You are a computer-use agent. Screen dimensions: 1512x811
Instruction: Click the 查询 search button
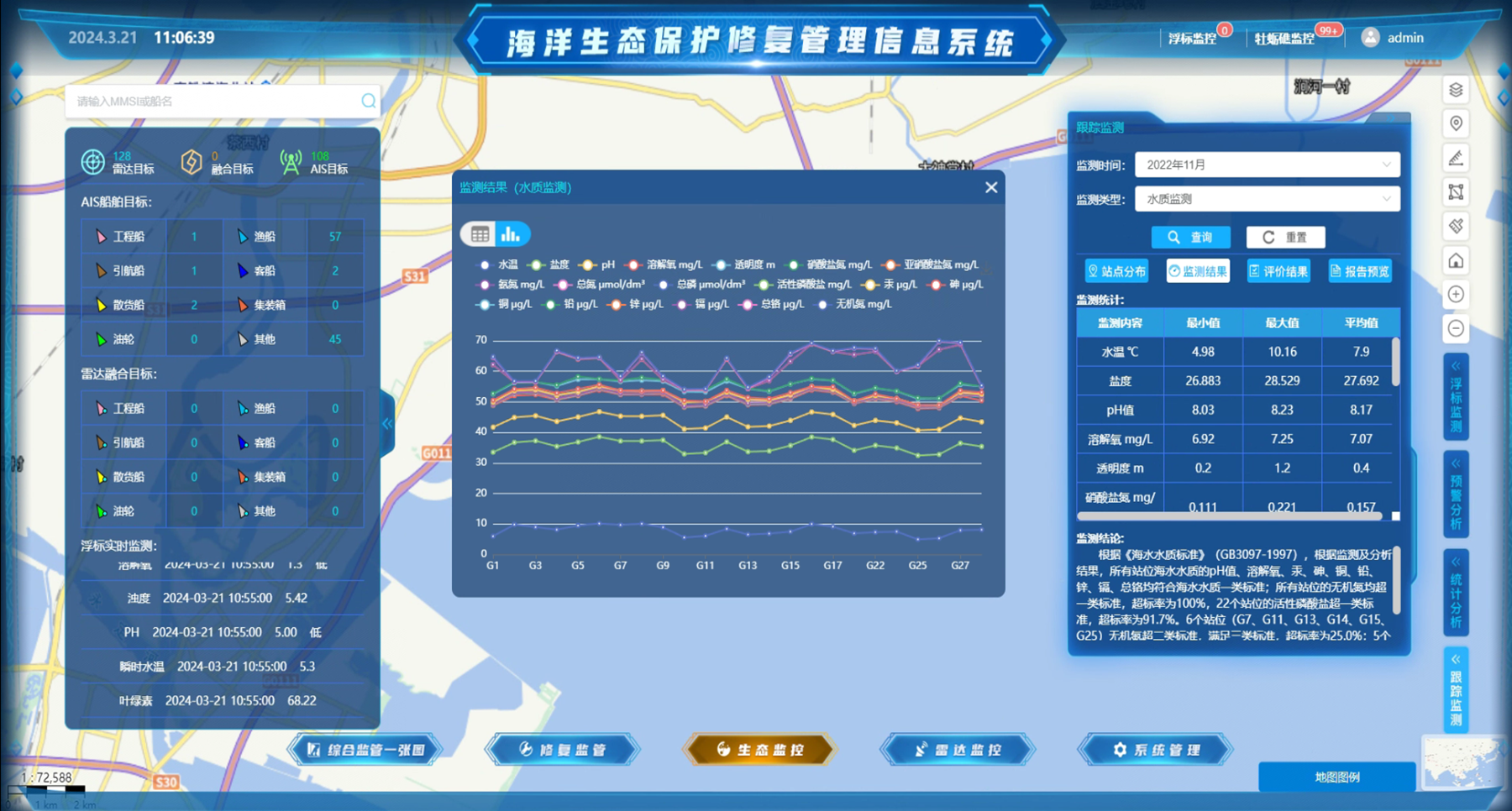tap(1191, 238)
